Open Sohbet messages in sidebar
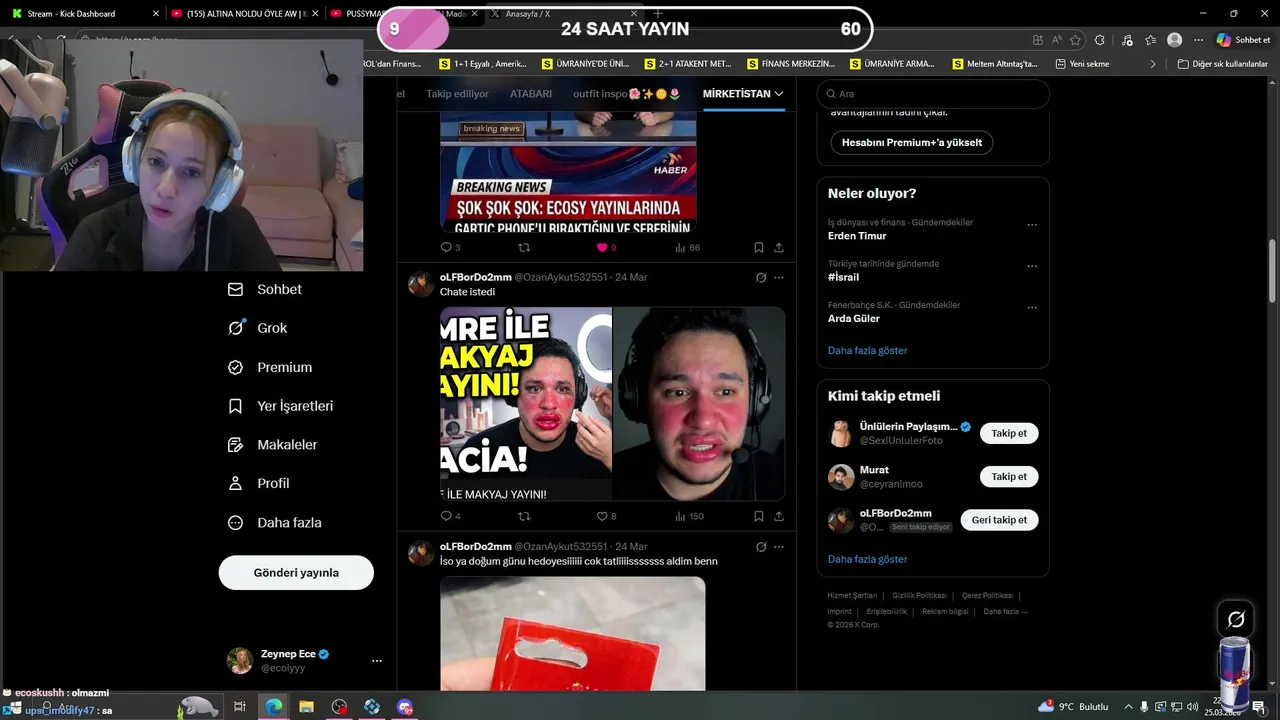This screenshot has height=720, width=1280. [265, 289]
